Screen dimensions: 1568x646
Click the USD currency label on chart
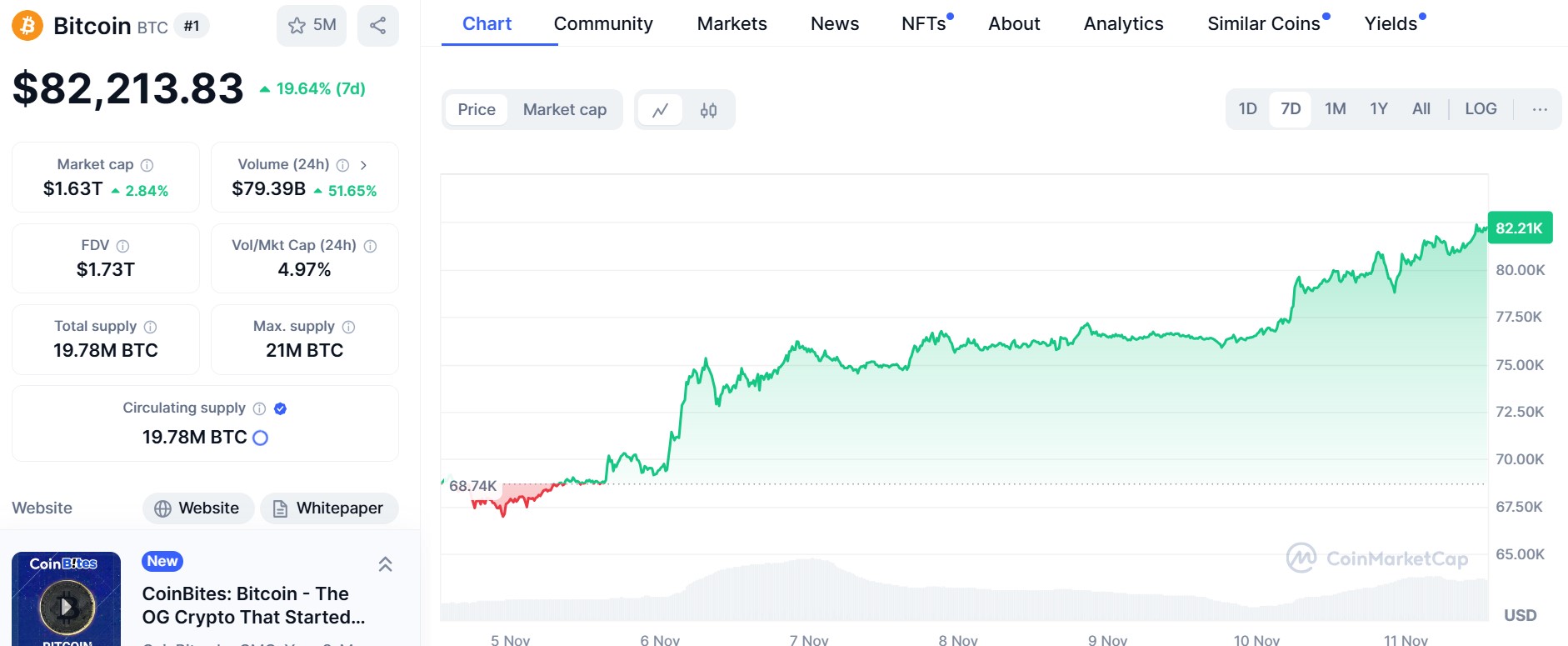click(1520, 615)
